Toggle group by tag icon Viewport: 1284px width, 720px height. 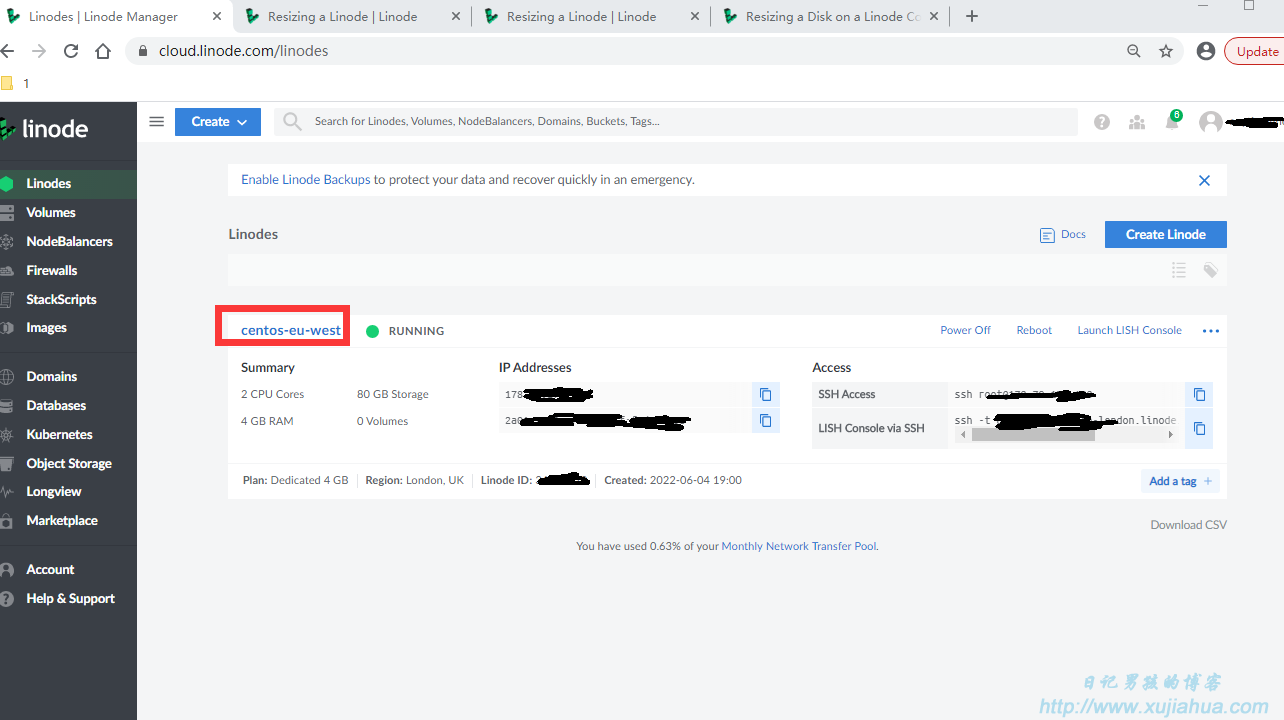(1210, 270)
